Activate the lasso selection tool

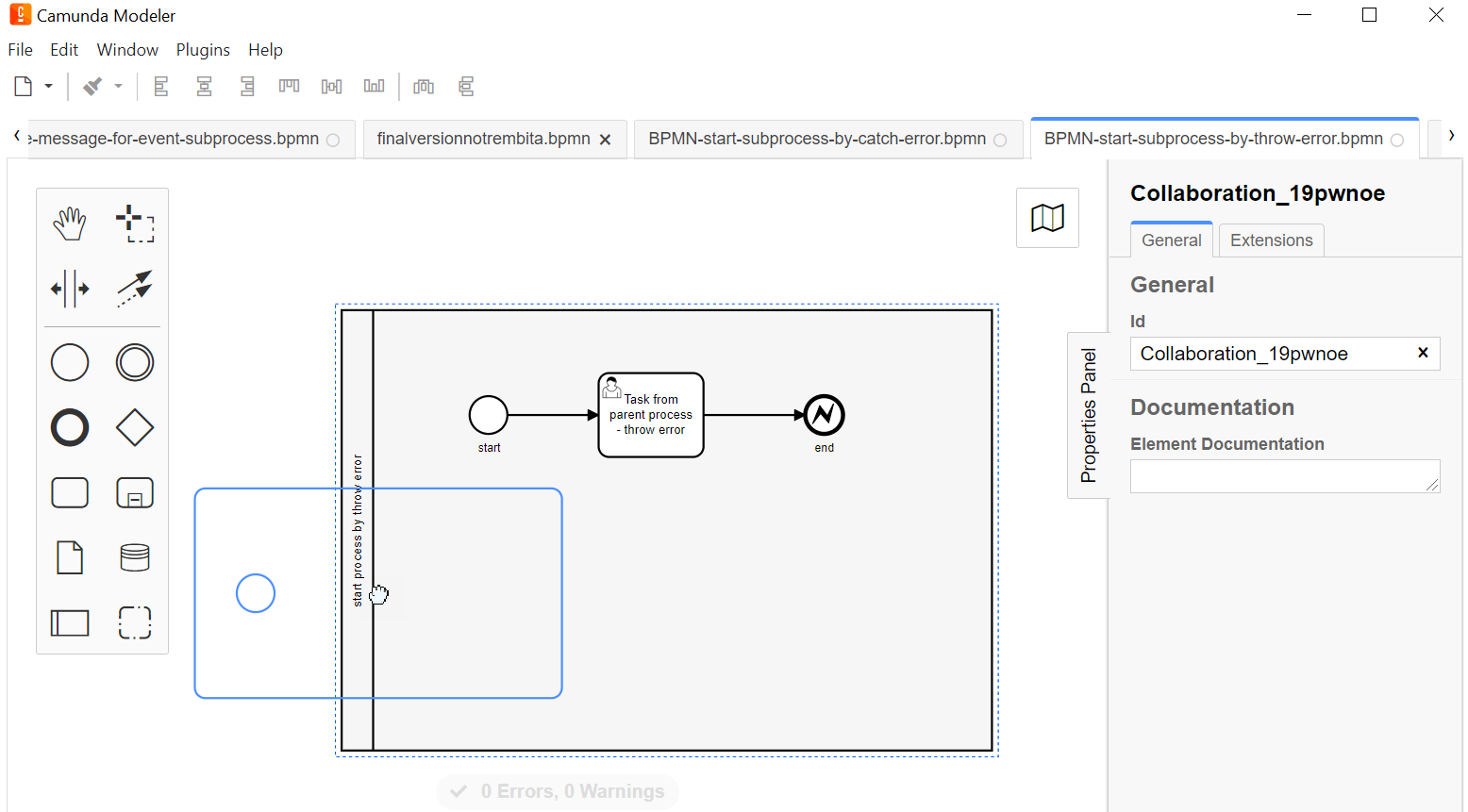tap(135, 224)
